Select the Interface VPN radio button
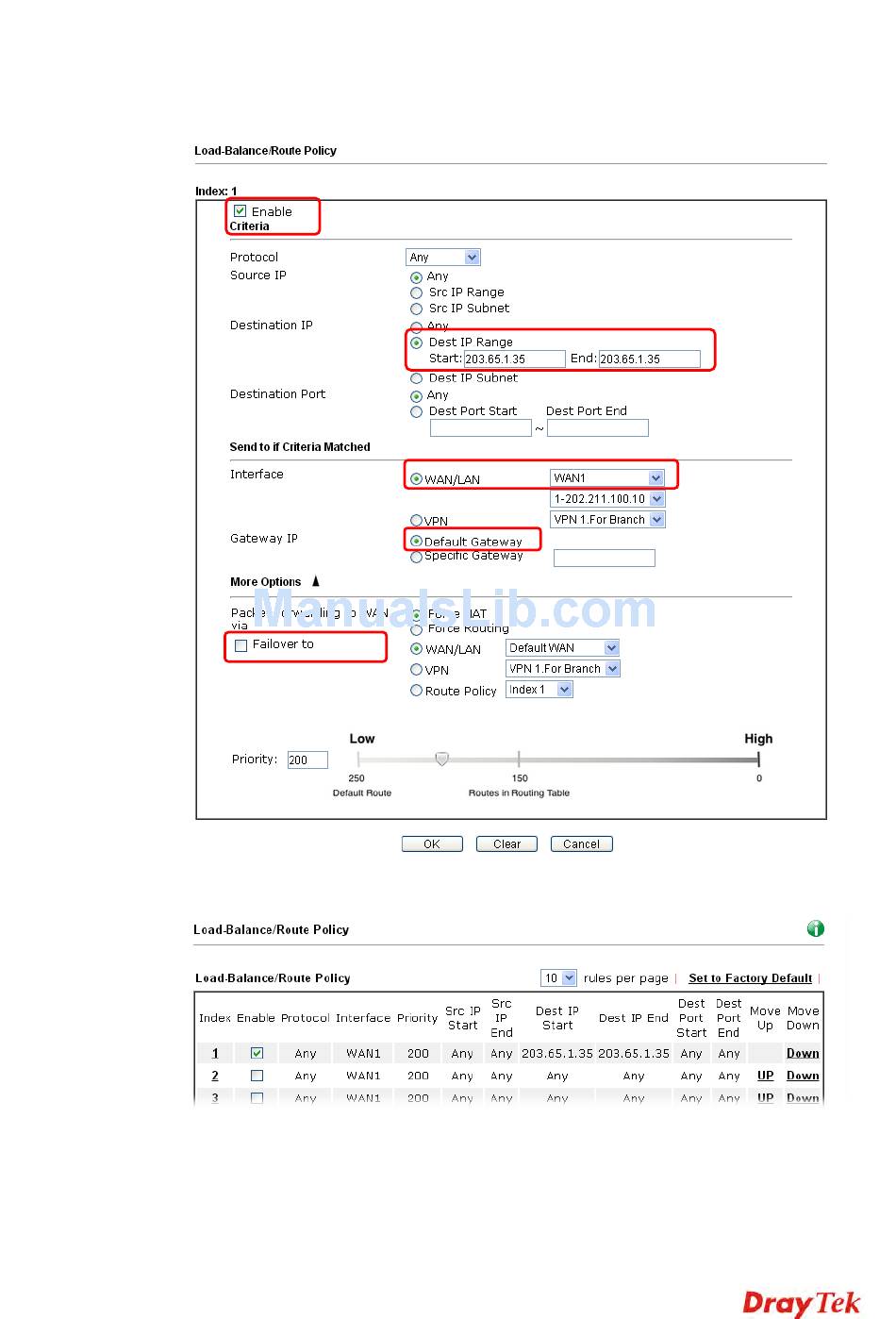The width and height of the screenshot is (896, 1319). pyautogui.click(x=416, y=521)
